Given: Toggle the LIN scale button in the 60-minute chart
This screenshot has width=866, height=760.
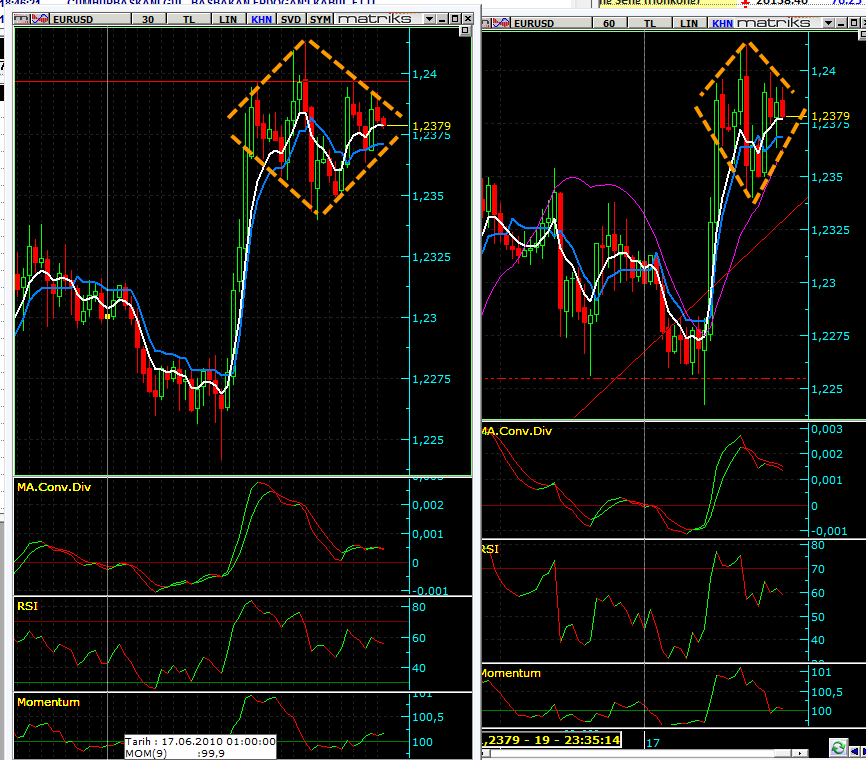Looking at the screenshot, I should tap(689, 23).
